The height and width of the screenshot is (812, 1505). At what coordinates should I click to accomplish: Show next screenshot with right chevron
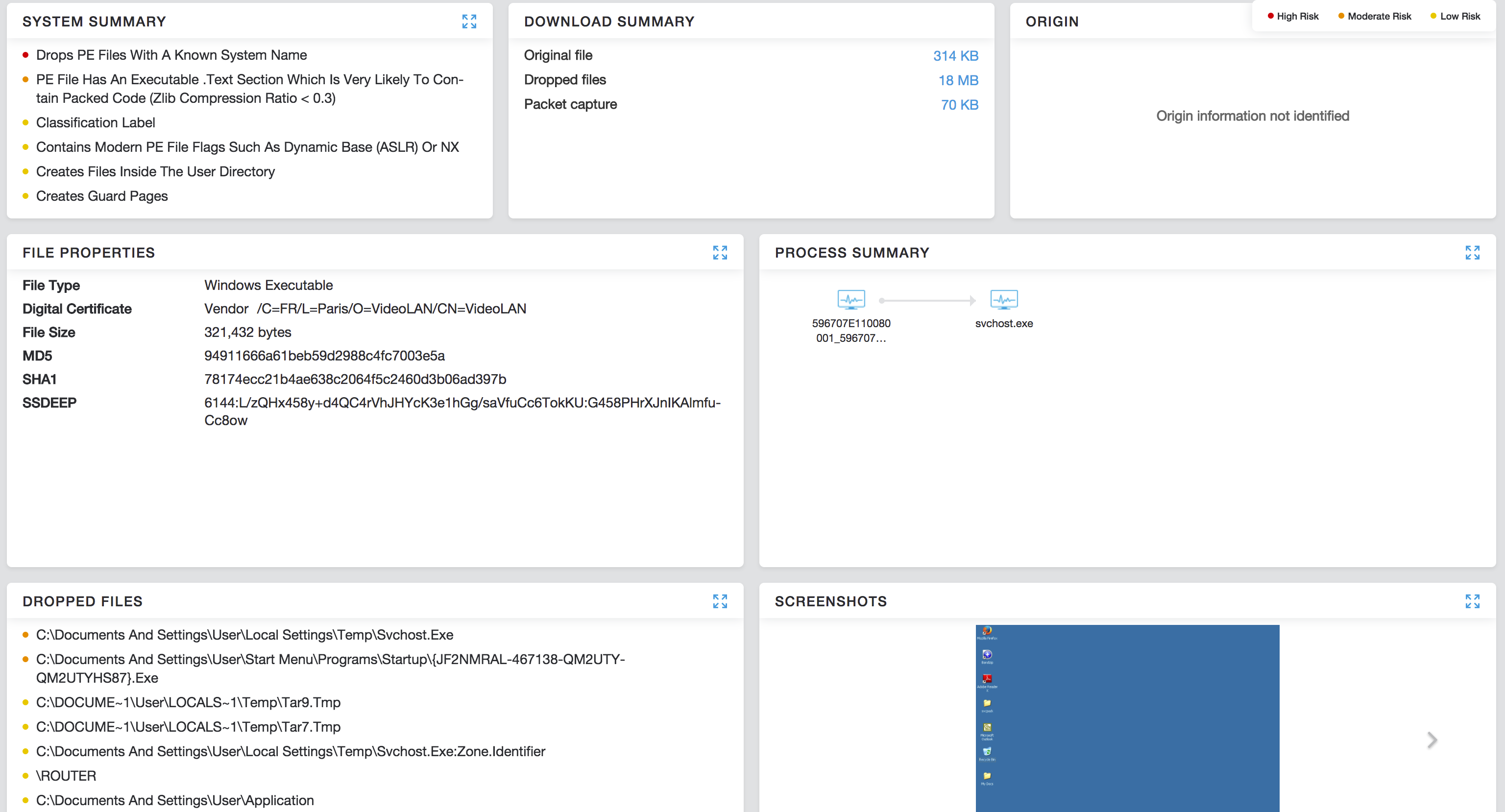[1432, 740]
